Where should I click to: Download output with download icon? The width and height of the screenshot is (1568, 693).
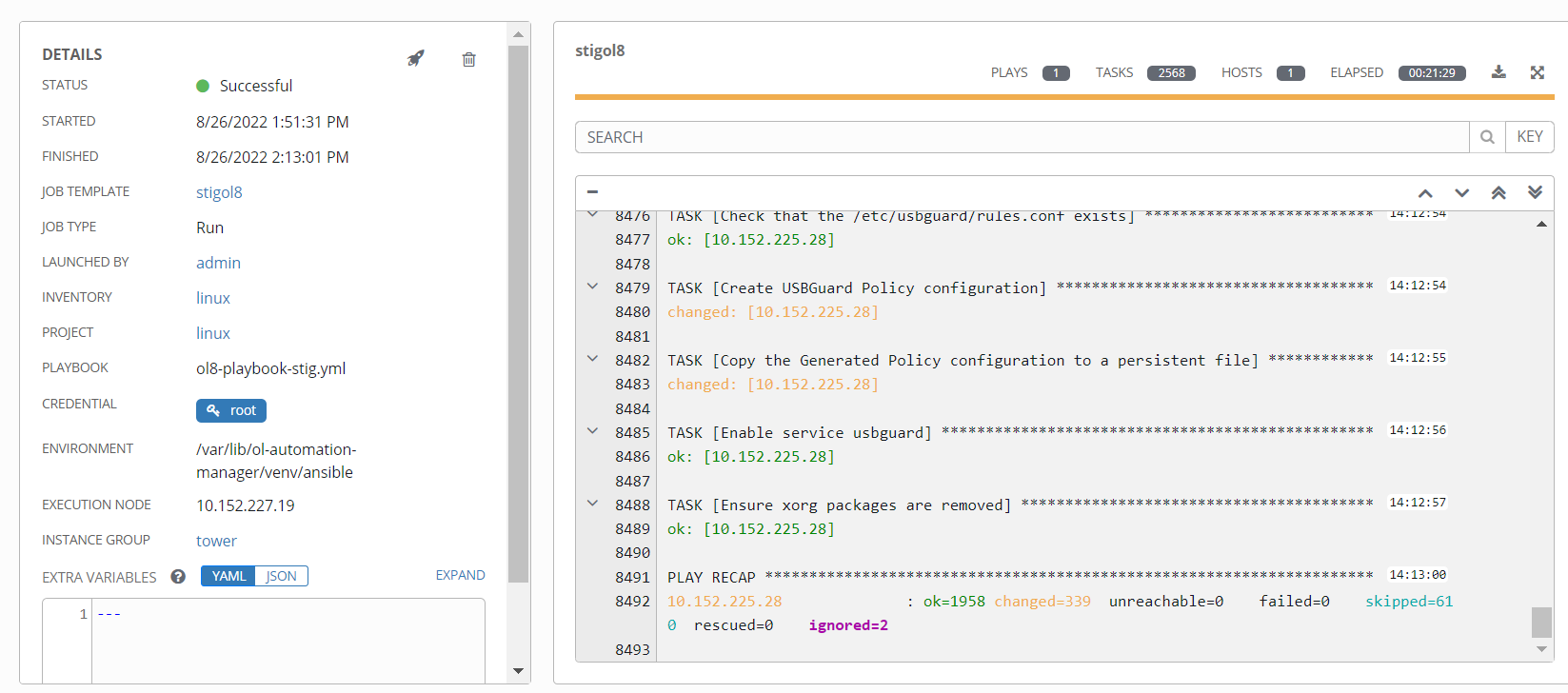(x=1499, y=72)
